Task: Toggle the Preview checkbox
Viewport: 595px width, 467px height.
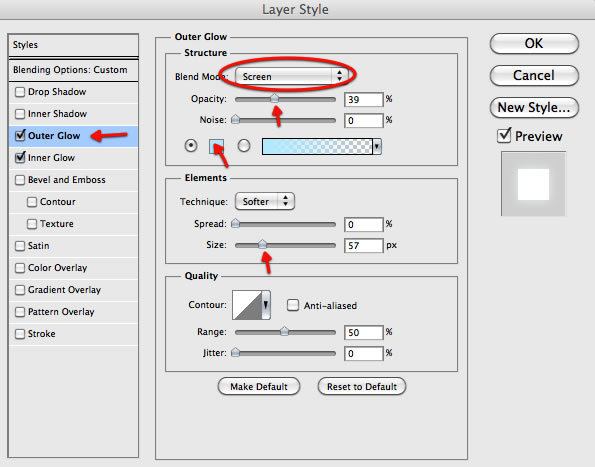Action: pos(504,135)
